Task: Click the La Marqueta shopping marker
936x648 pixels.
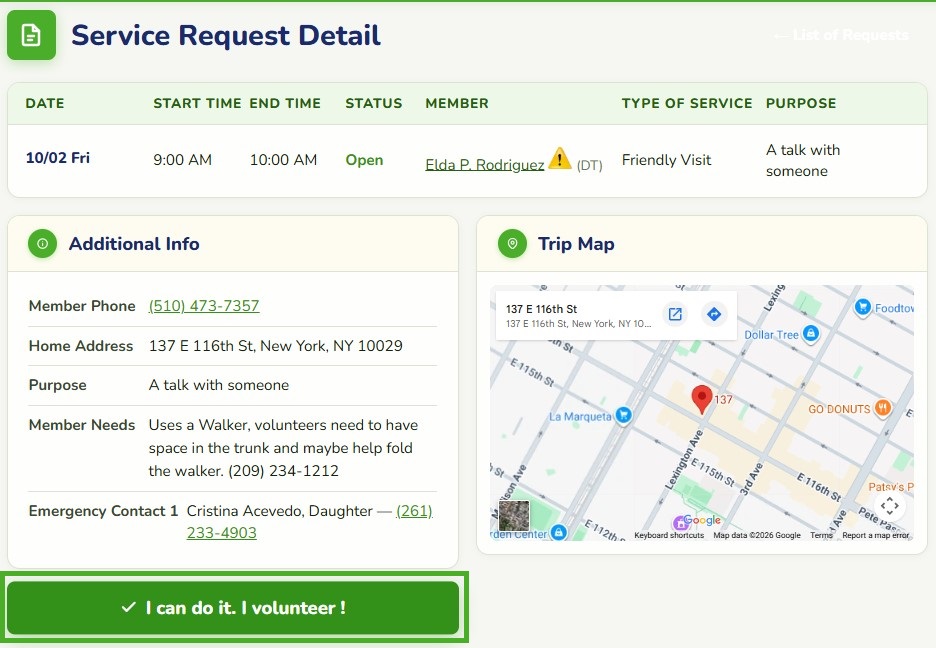Action: click(x=623, y=415)
